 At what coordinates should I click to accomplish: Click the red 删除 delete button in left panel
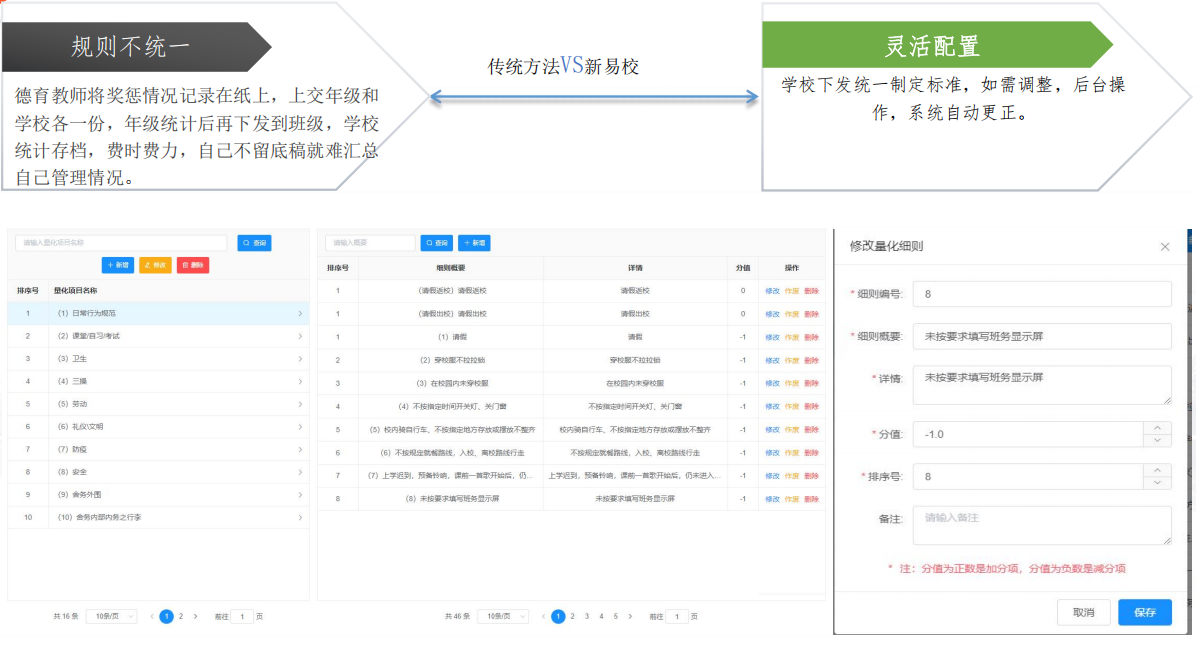coord(192,265)
